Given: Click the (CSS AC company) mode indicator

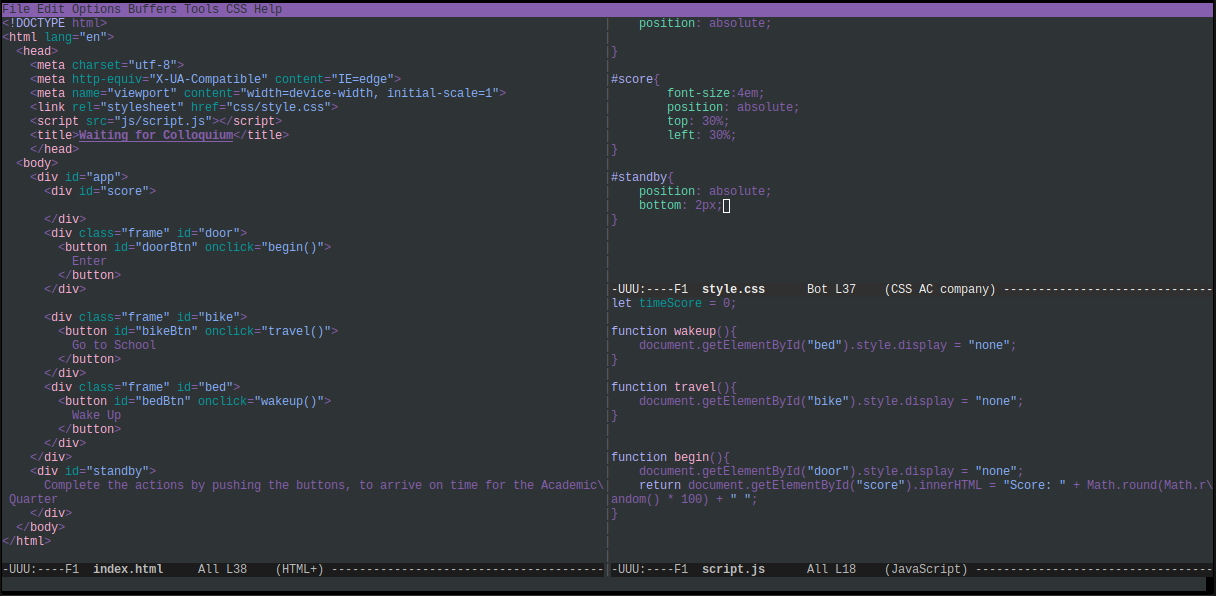Looking at the screenshot, I should [940, 289].
